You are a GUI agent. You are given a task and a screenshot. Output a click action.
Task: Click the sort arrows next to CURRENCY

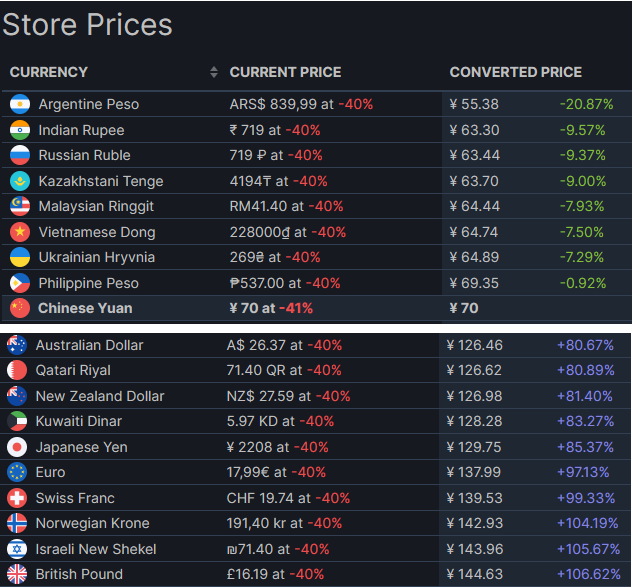[214, 72]
